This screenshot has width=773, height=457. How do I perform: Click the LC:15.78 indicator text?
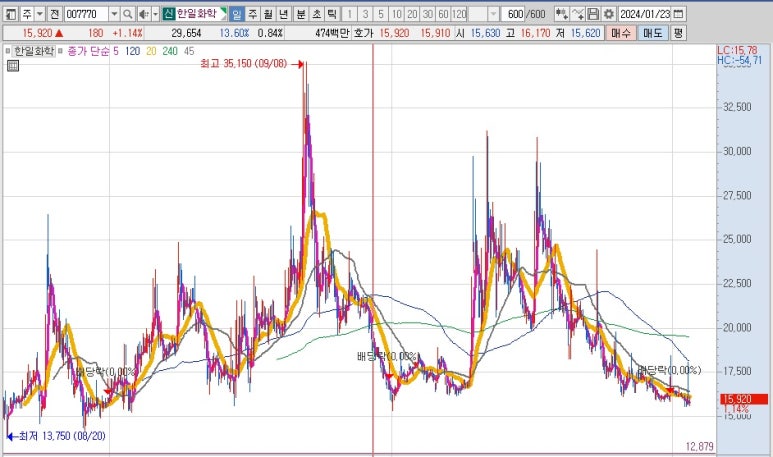(x=737, y=50)
